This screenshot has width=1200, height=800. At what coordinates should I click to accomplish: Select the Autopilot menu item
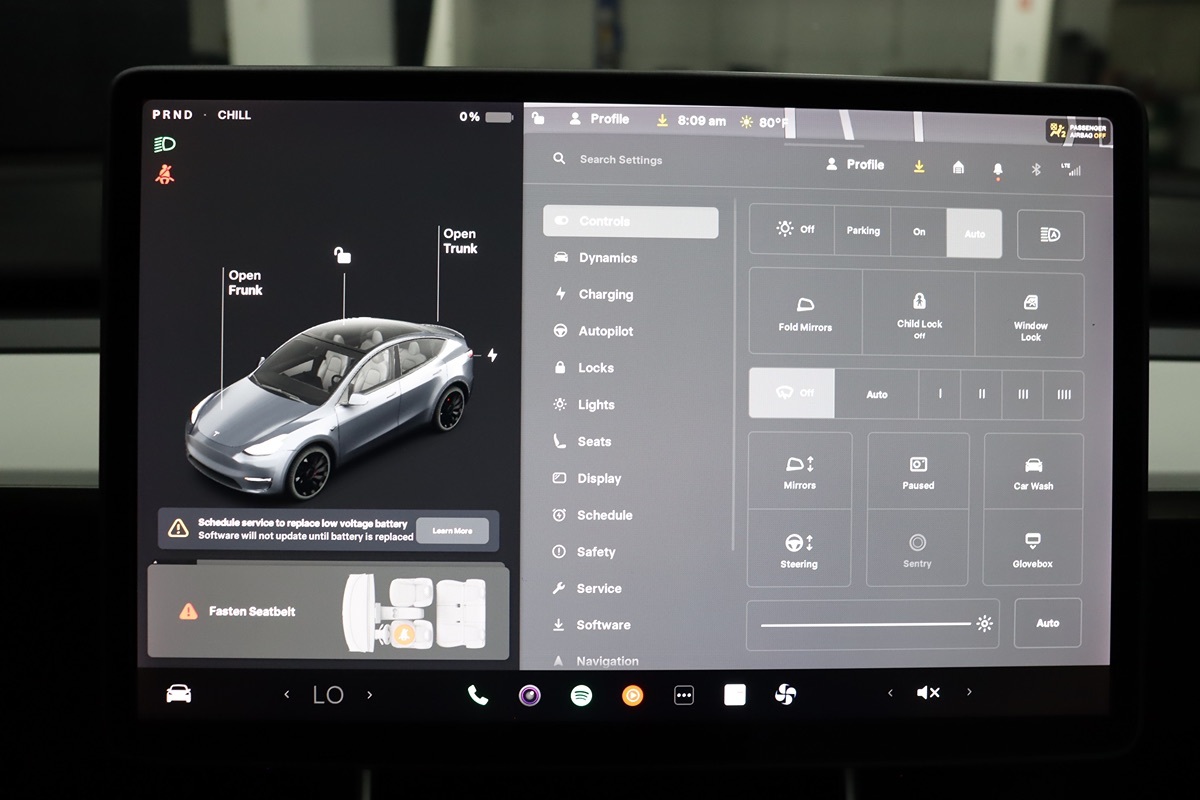tap(605, 331)
